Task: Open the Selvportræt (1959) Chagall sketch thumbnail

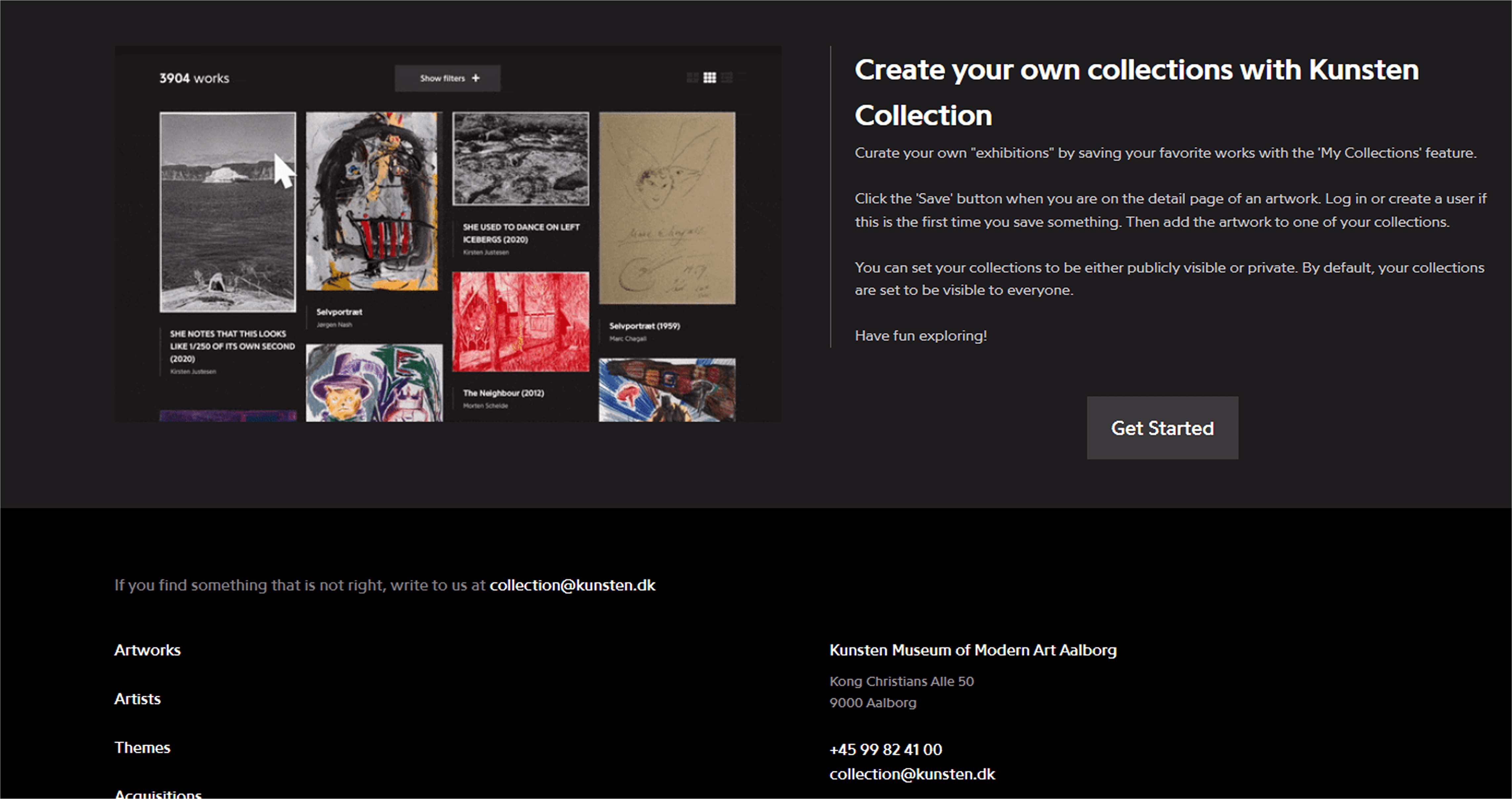Action: 667,208
